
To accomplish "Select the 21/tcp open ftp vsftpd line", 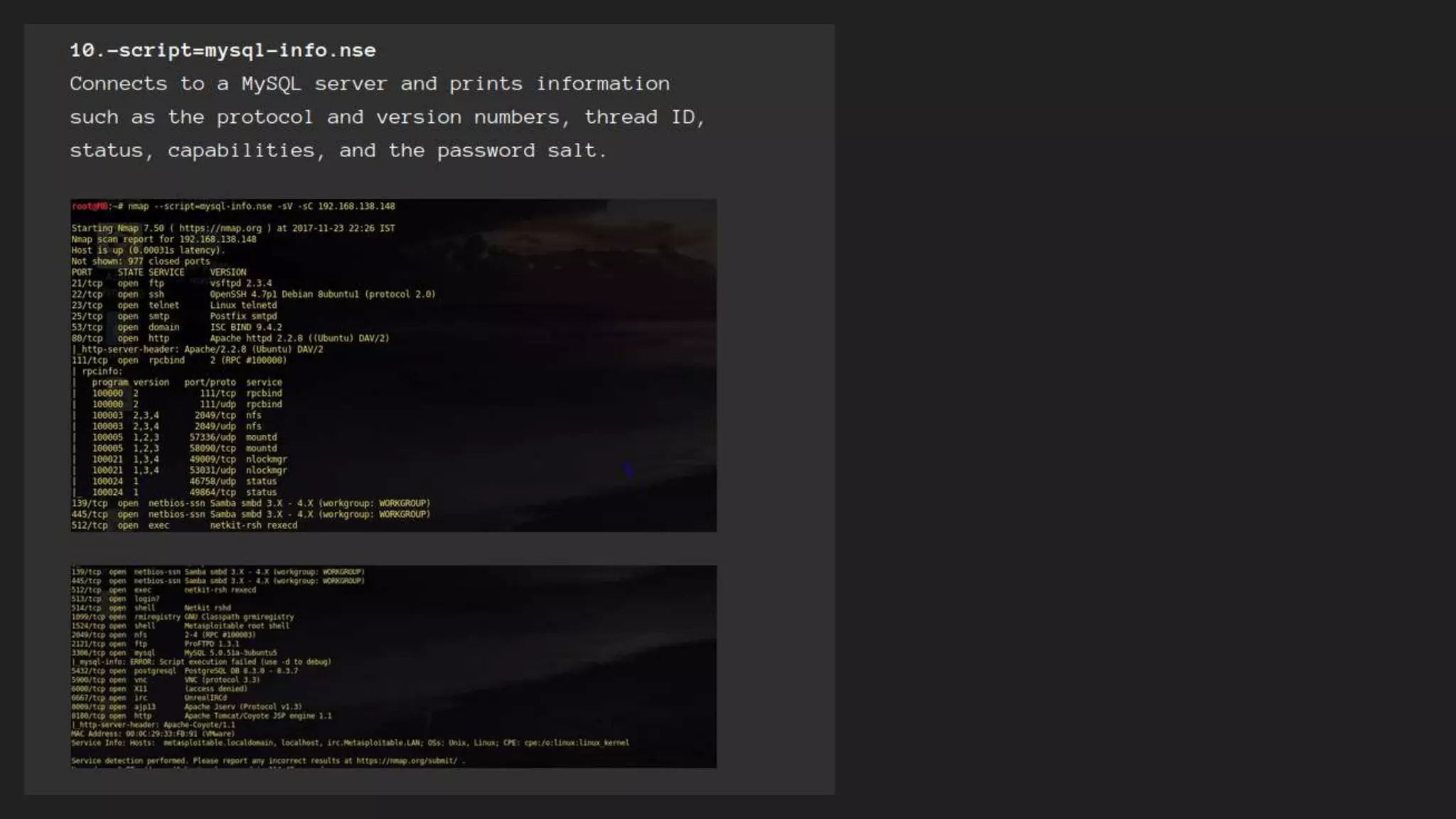I will point(171,283).
